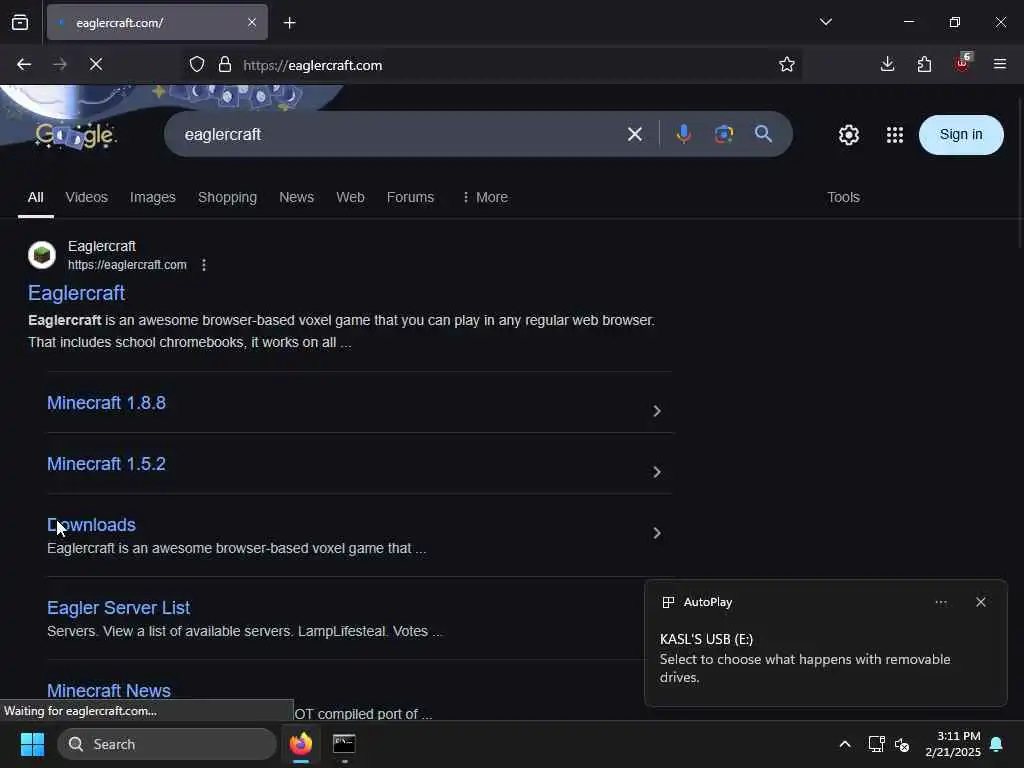Open extensions puzzle menu
The width and height of the screenshot is (1024, 768).
(924, 64)
